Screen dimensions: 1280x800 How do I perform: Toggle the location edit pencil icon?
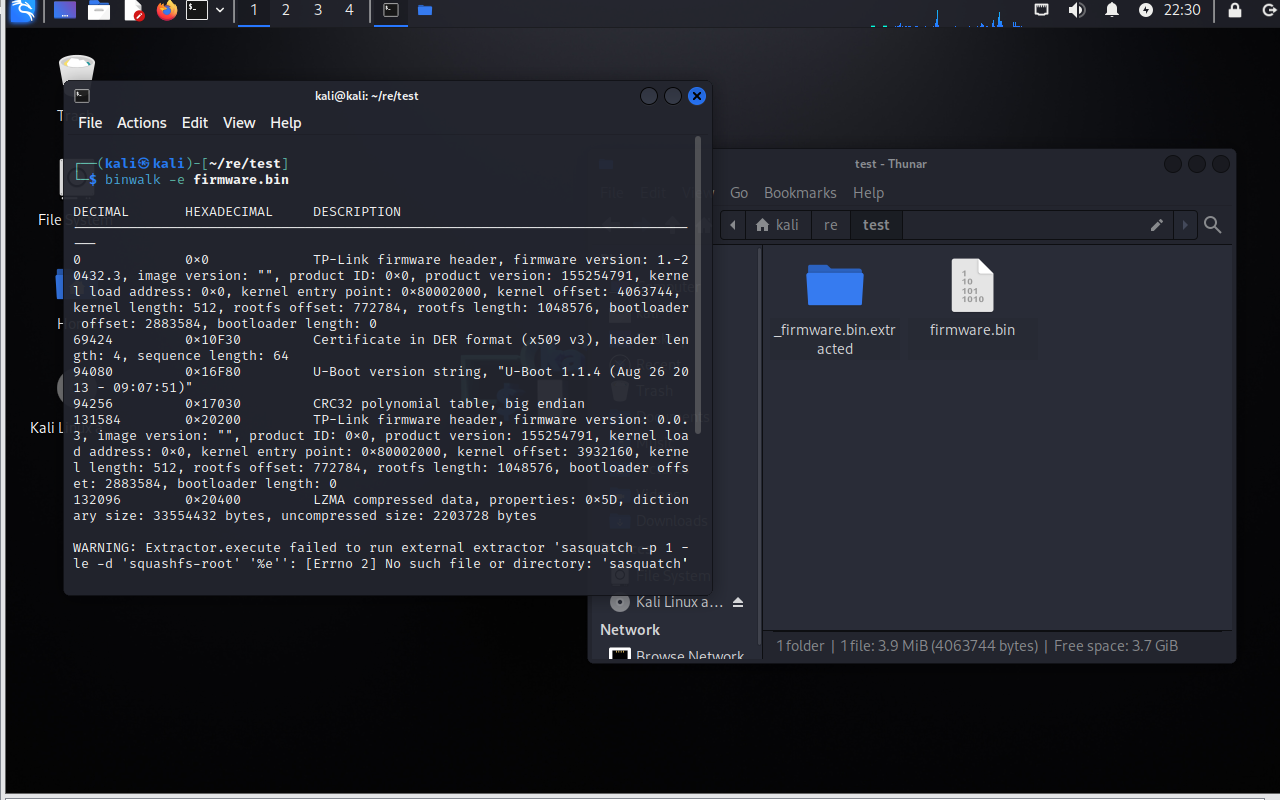click(x=1157, y=225)
